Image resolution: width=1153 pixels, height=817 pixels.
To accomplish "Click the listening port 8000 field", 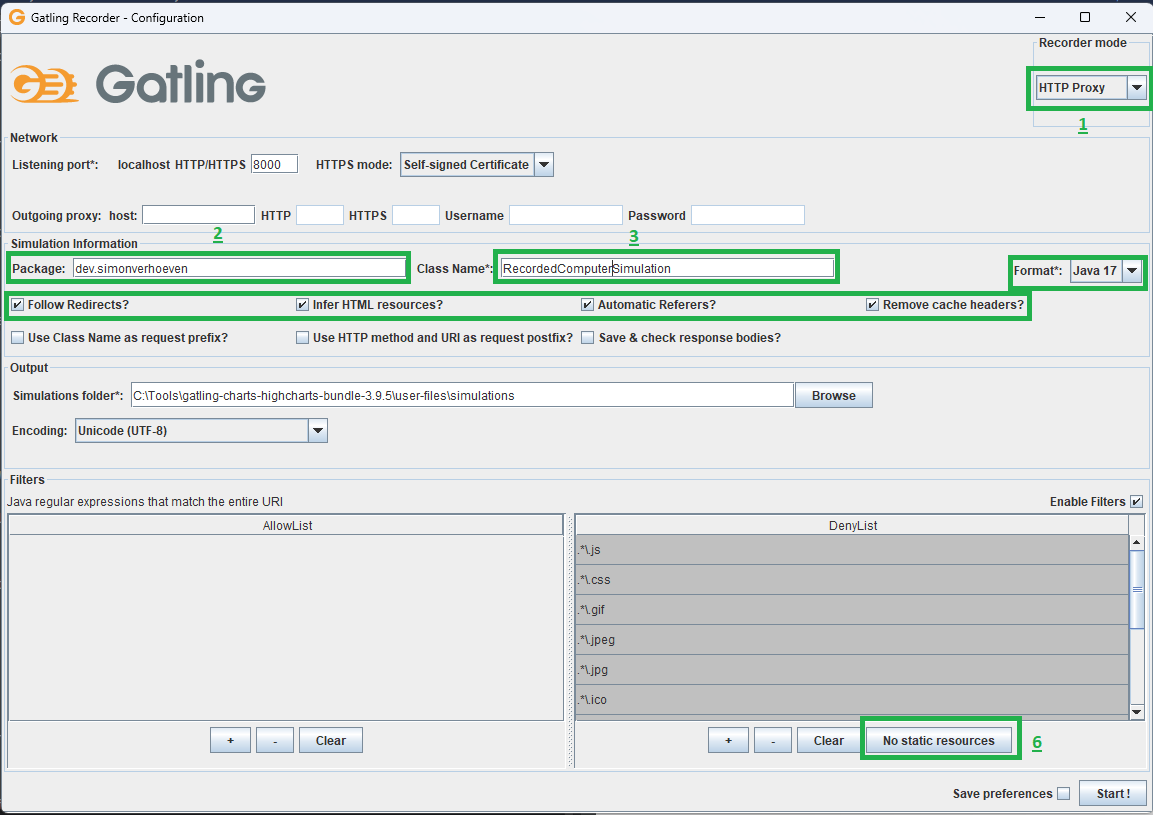I will tap(274, 165).
